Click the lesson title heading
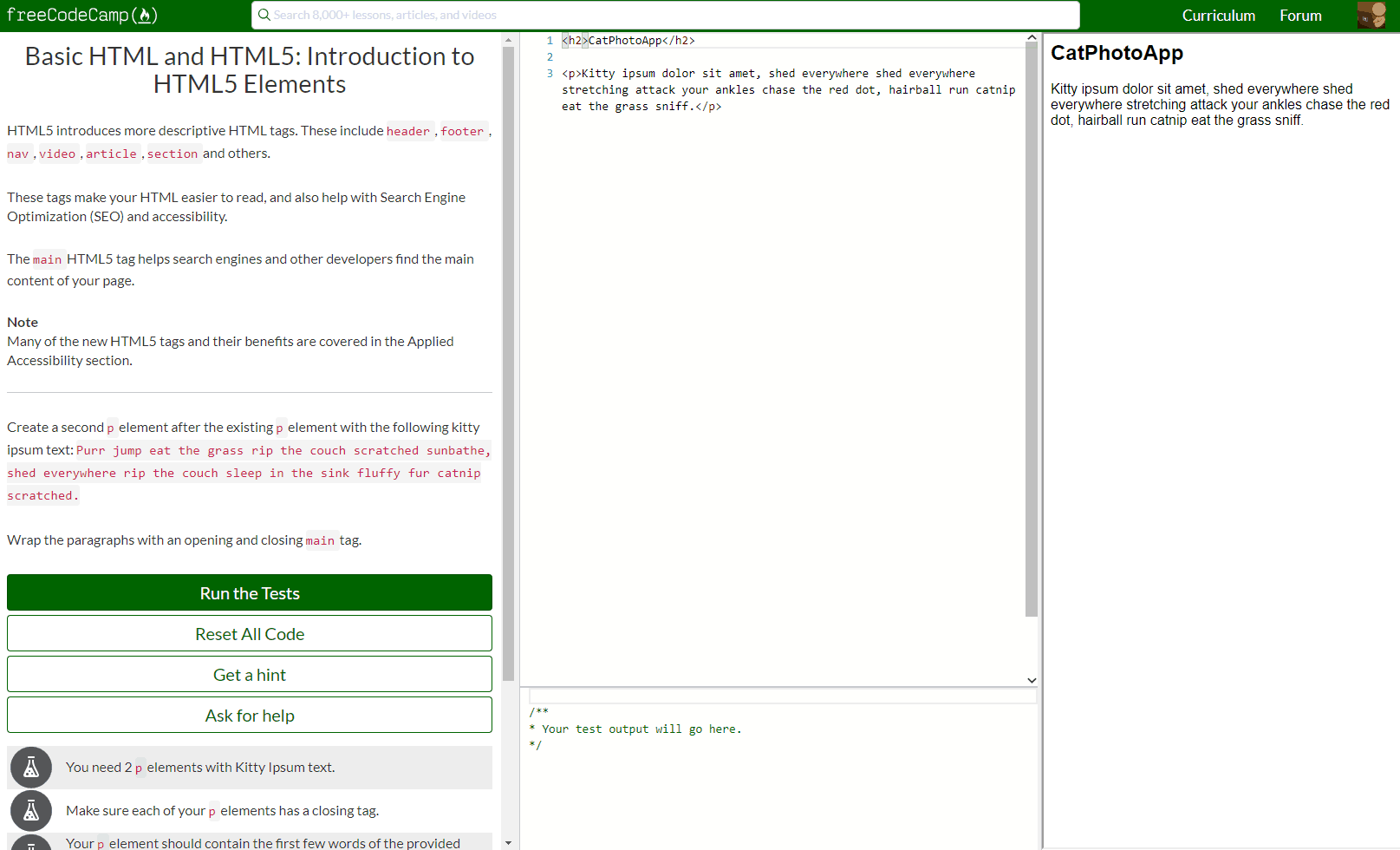This screenshot has height=850, width=1400. click(x=250, y=70)
